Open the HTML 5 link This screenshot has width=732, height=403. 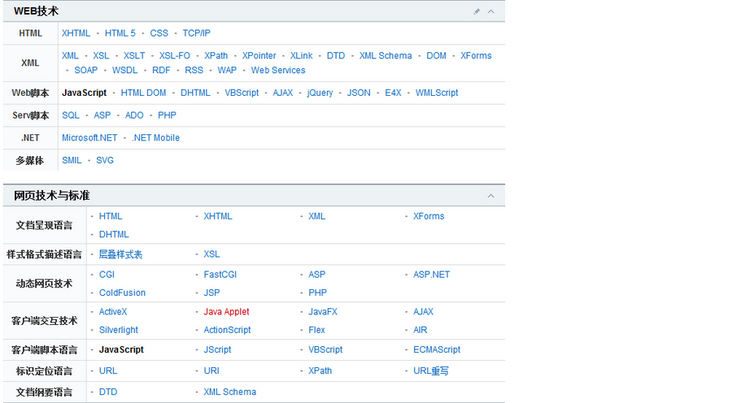pyautogui.click(x=120, y=33)
